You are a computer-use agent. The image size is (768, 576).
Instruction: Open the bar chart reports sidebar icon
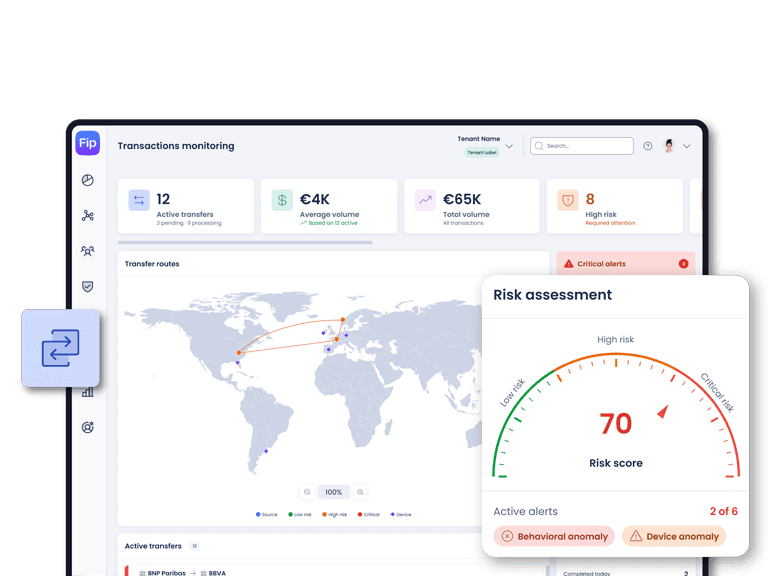88,392
